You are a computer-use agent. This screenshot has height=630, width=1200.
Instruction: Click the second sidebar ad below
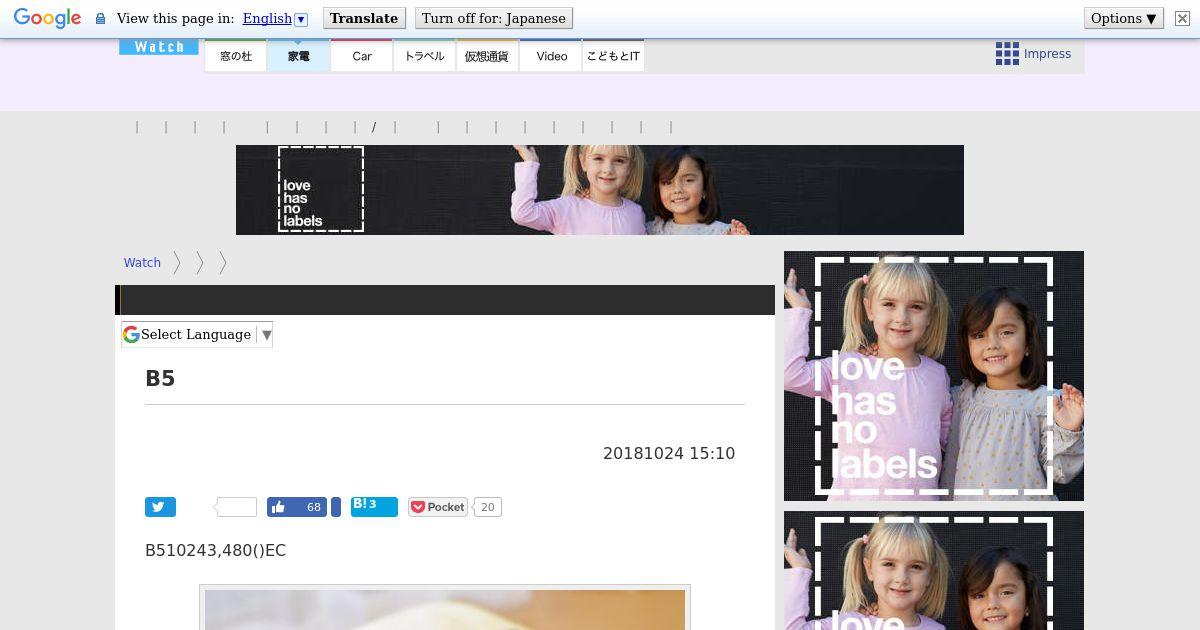tap(934, 570)
